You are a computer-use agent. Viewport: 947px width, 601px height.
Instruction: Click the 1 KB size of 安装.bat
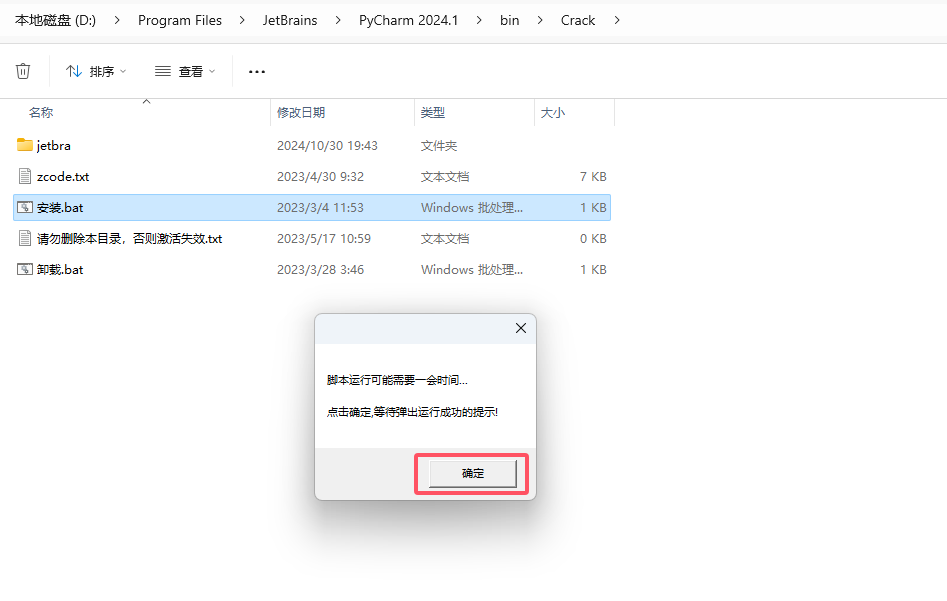593,208
